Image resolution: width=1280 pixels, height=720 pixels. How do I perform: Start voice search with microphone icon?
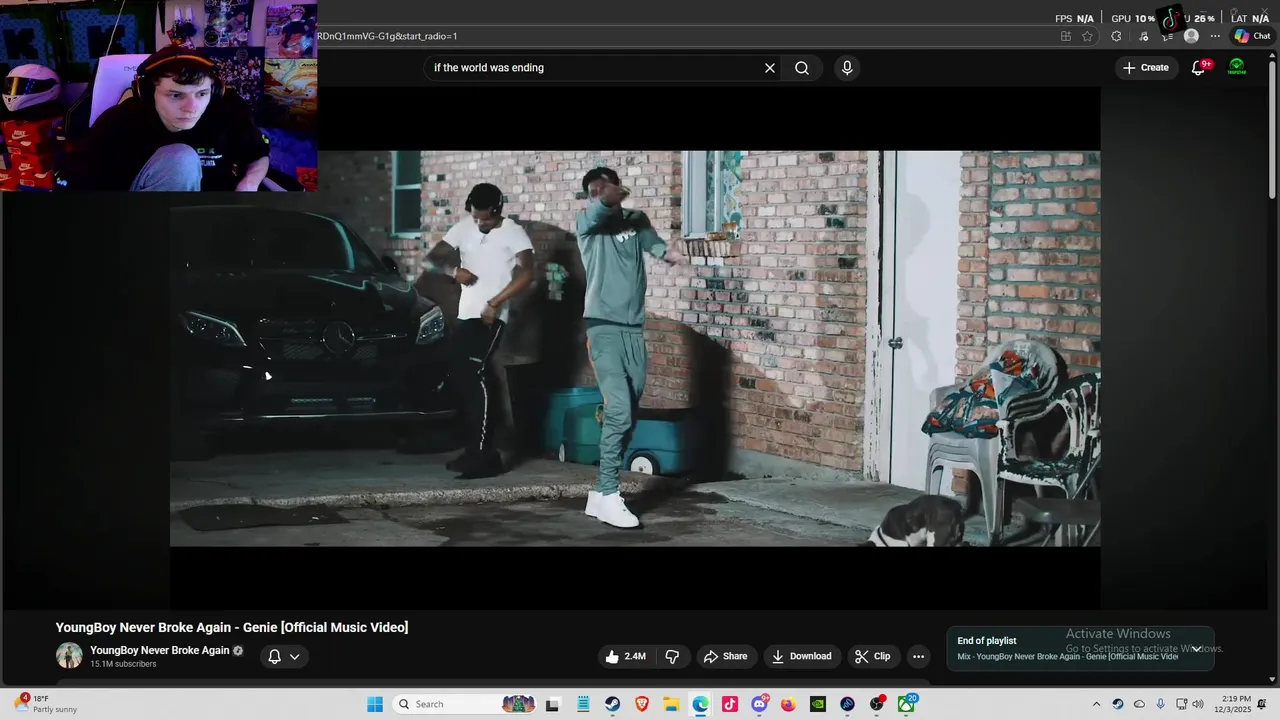847,68
